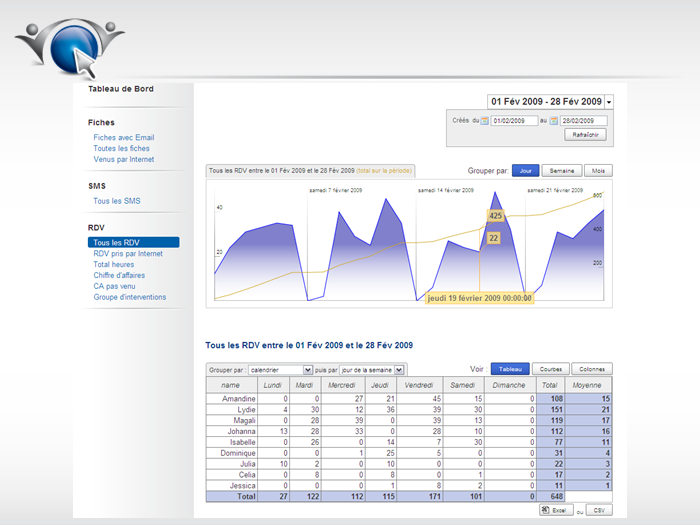
Task: Click the Excel export icon
Action: click(545, 509)
